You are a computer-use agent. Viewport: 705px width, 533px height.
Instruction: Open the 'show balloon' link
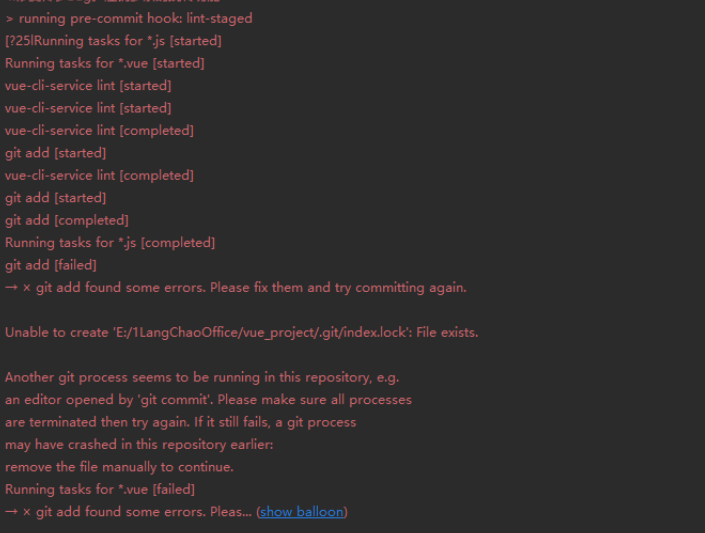tap(302, 512)
